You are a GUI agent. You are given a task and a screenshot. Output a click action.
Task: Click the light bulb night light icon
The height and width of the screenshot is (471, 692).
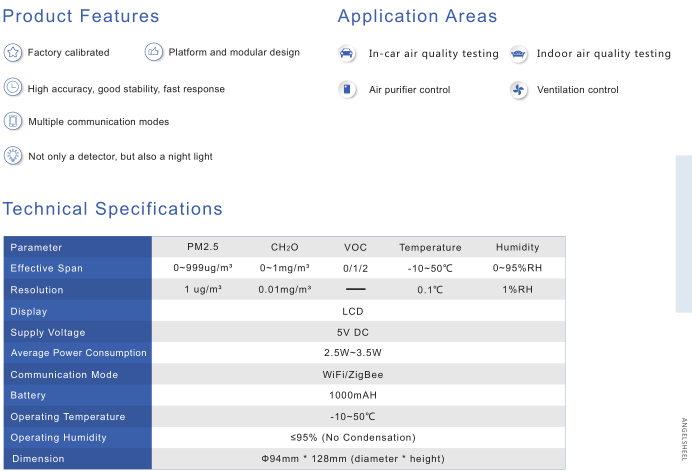tap(13, 155)
